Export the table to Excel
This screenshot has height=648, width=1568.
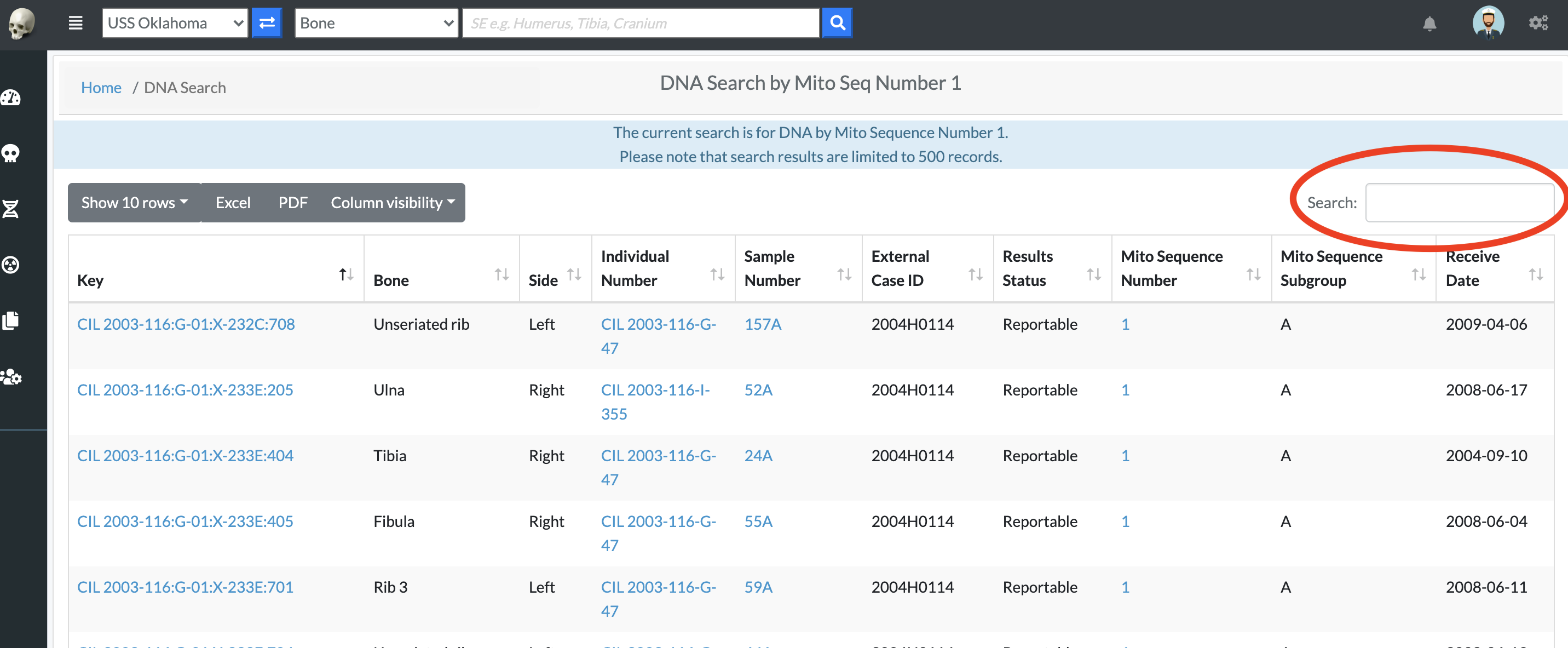click(x=233, y=203)
